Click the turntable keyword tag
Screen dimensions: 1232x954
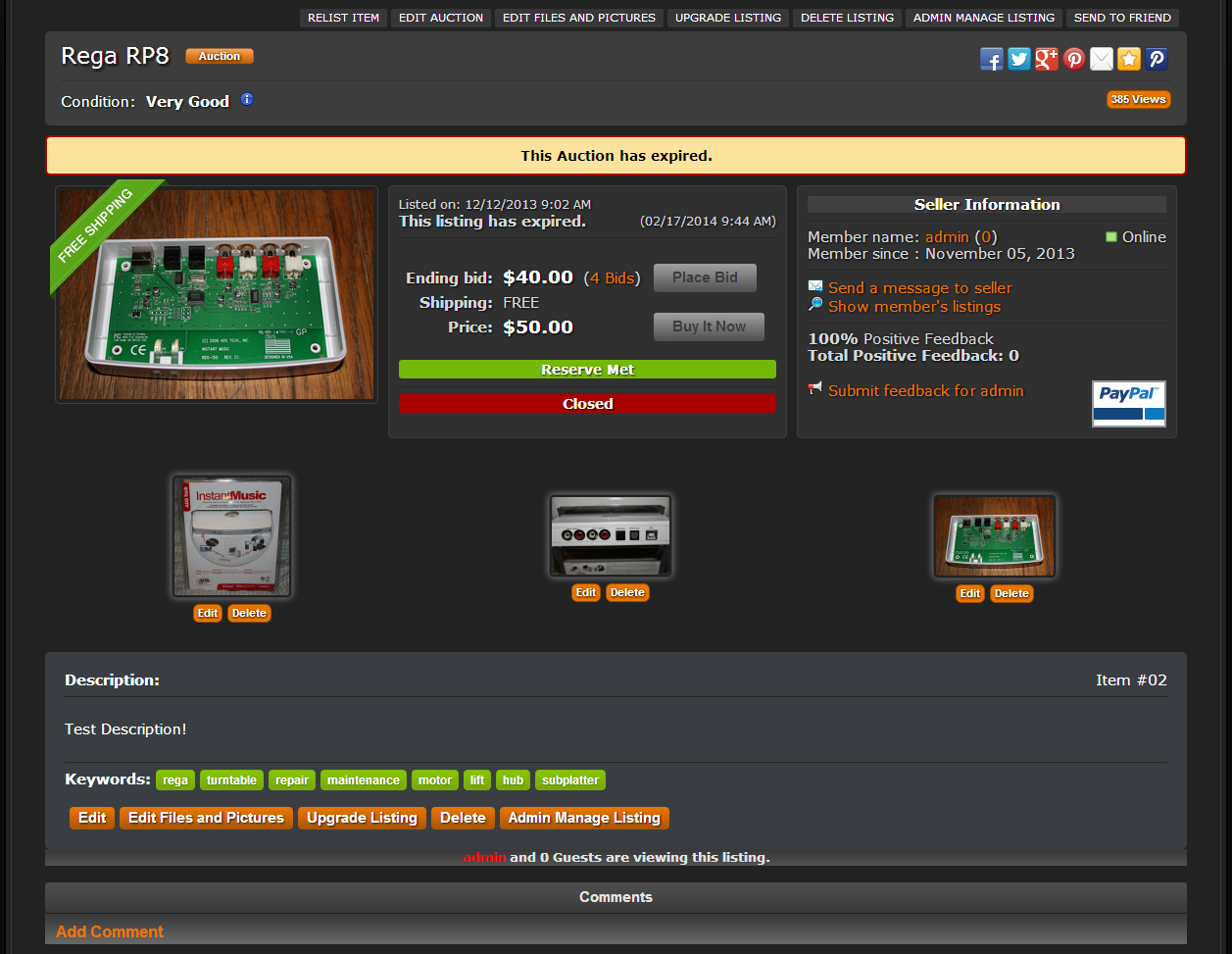pos(231,780)
